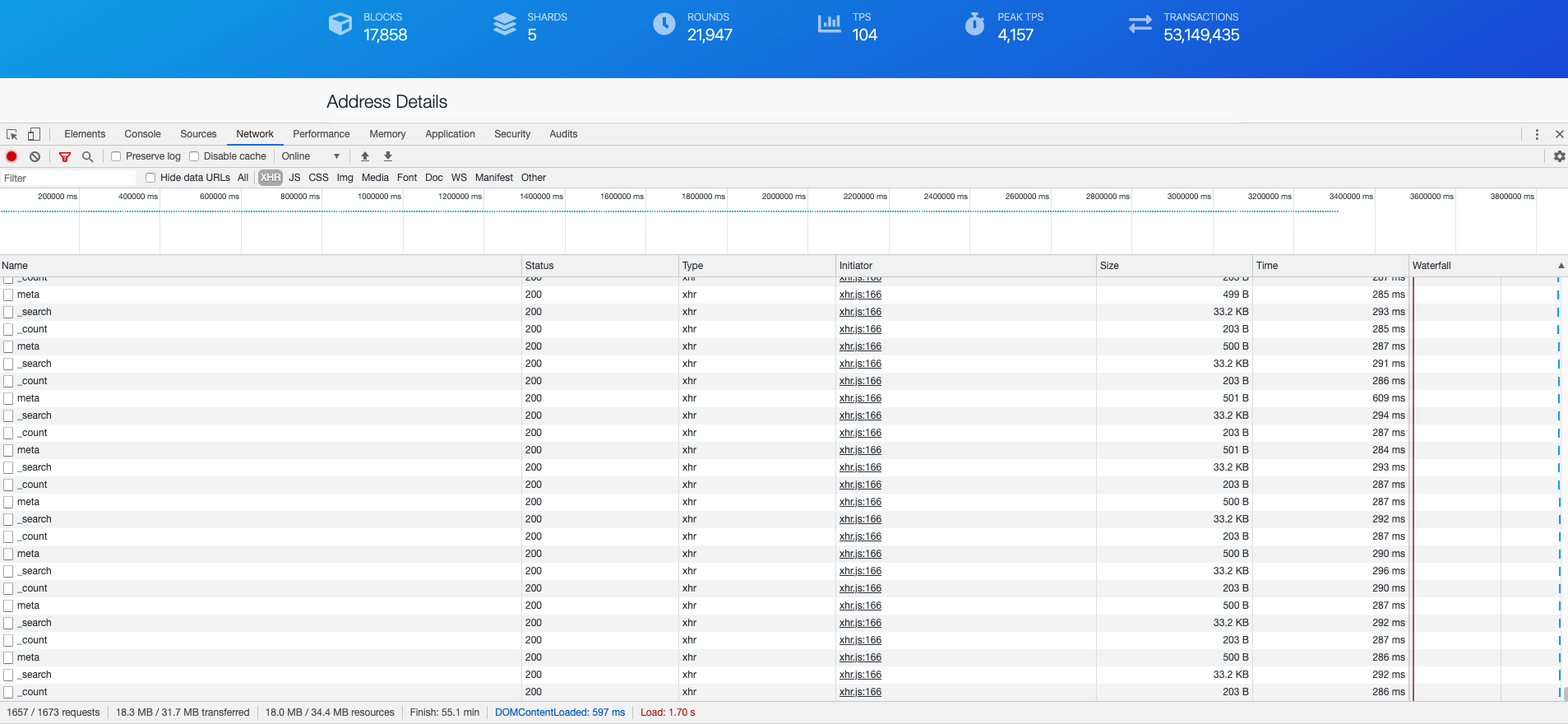1568x724 pixels.
Task: Click the Transactions arrows icon
Action: (1140, 24)
